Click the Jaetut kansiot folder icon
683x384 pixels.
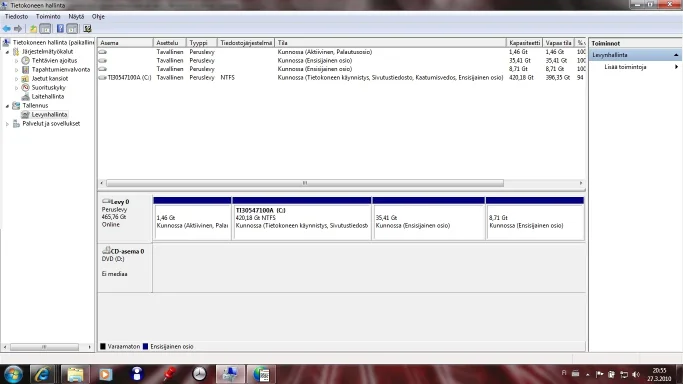coord(26,79)
